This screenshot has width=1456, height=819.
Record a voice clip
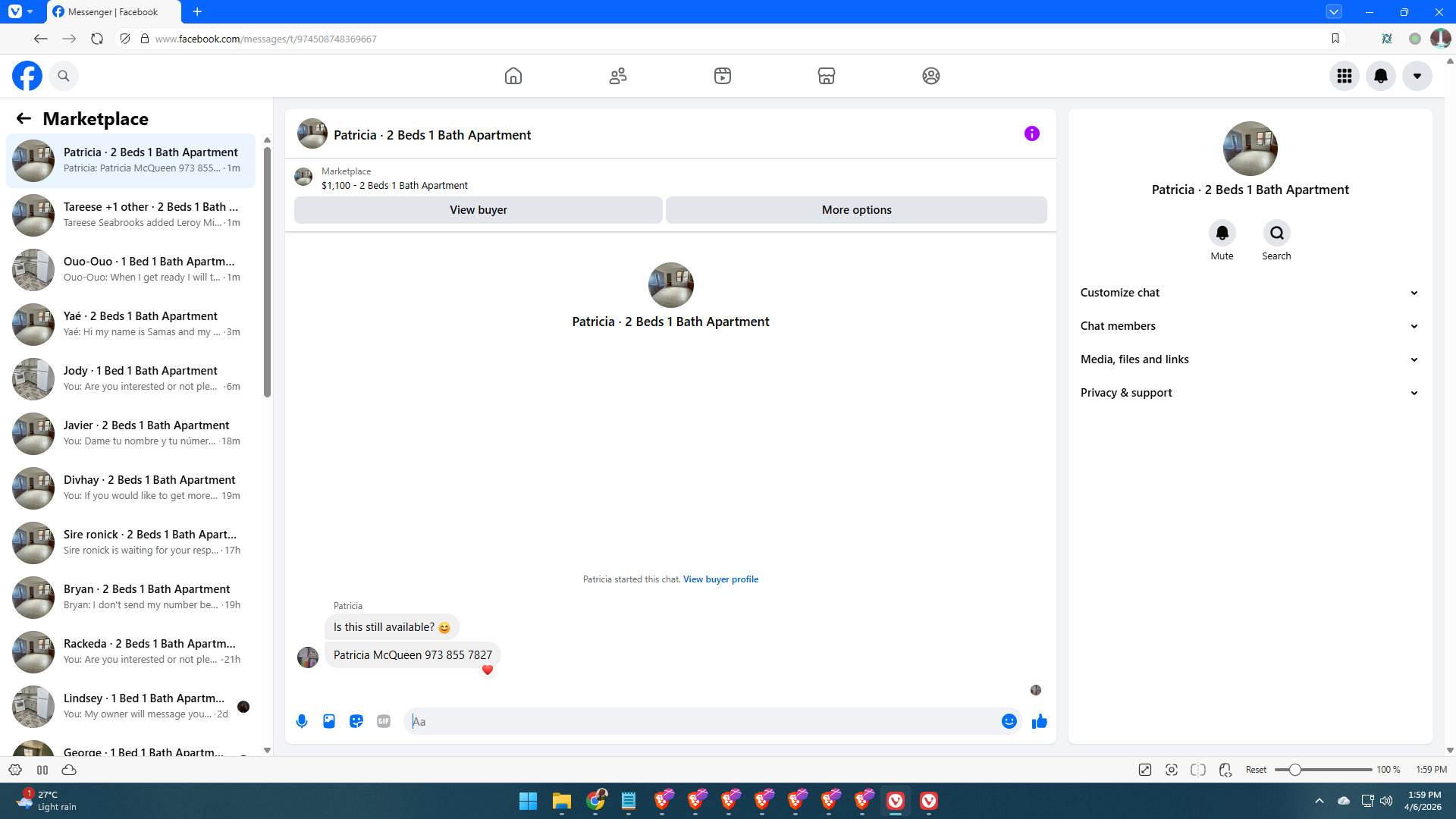[x=302, y=721]
